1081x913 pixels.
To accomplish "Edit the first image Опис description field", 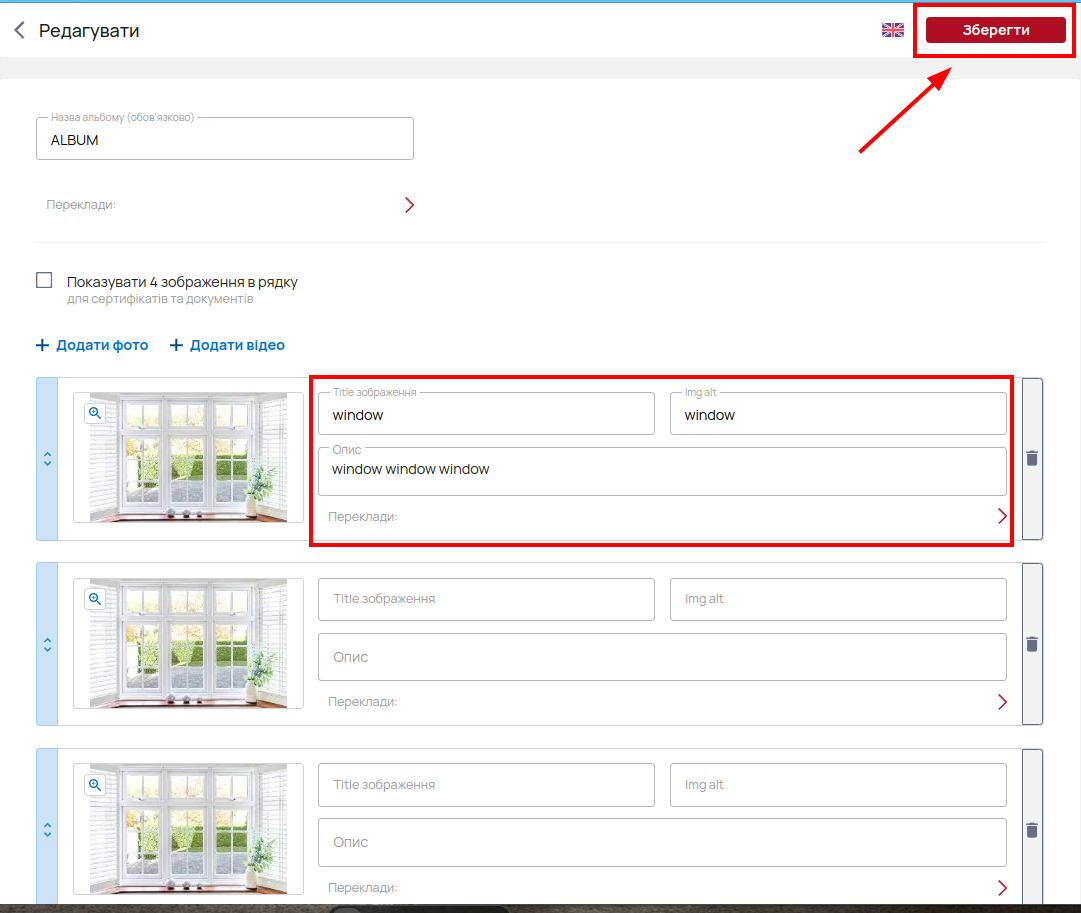I will click(x=663, y=472).
